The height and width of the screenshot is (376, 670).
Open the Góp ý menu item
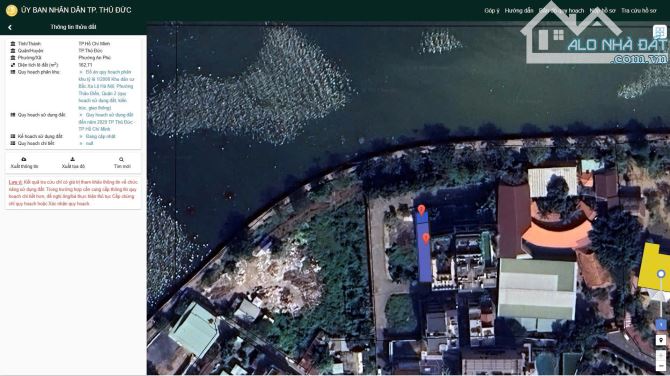(x=492, y=10)
